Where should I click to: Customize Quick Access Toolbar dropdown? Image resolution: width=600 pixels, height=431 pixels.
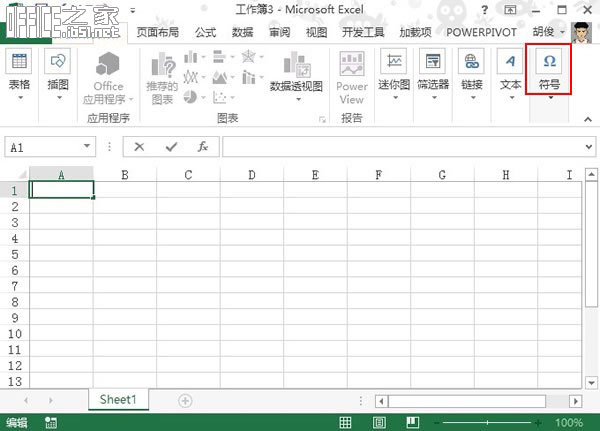132,10
